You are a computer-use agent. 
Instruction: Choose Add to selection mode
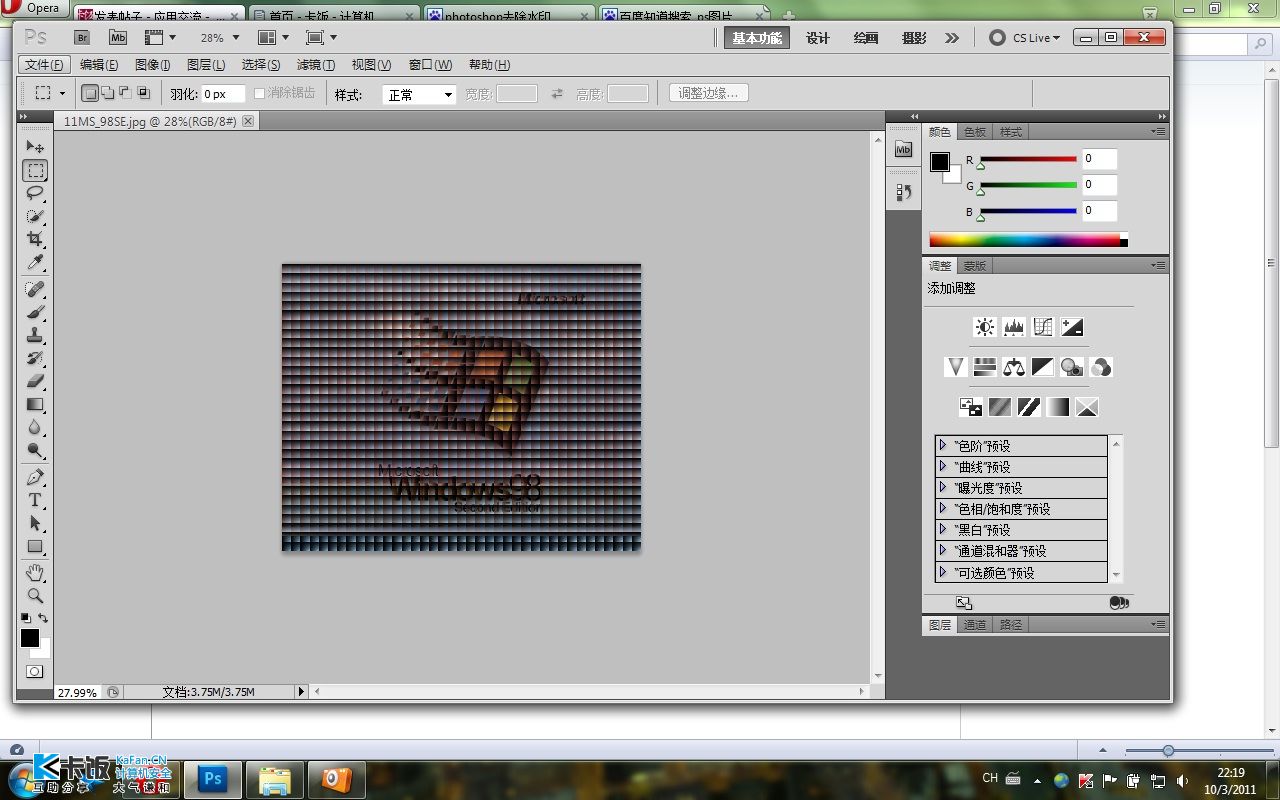[107, 93]
